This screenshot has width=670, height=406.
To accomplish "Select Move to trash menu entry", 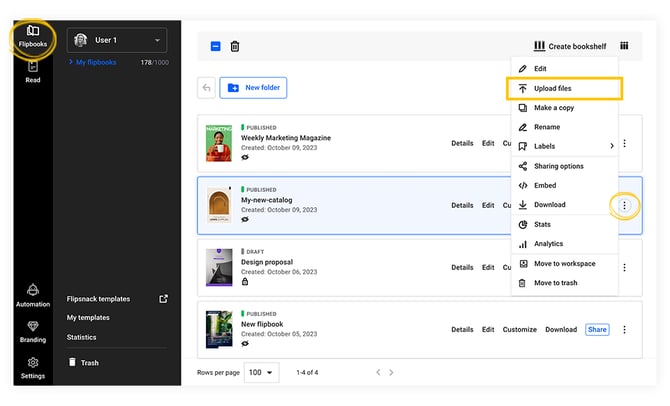I will click(564, 283).
